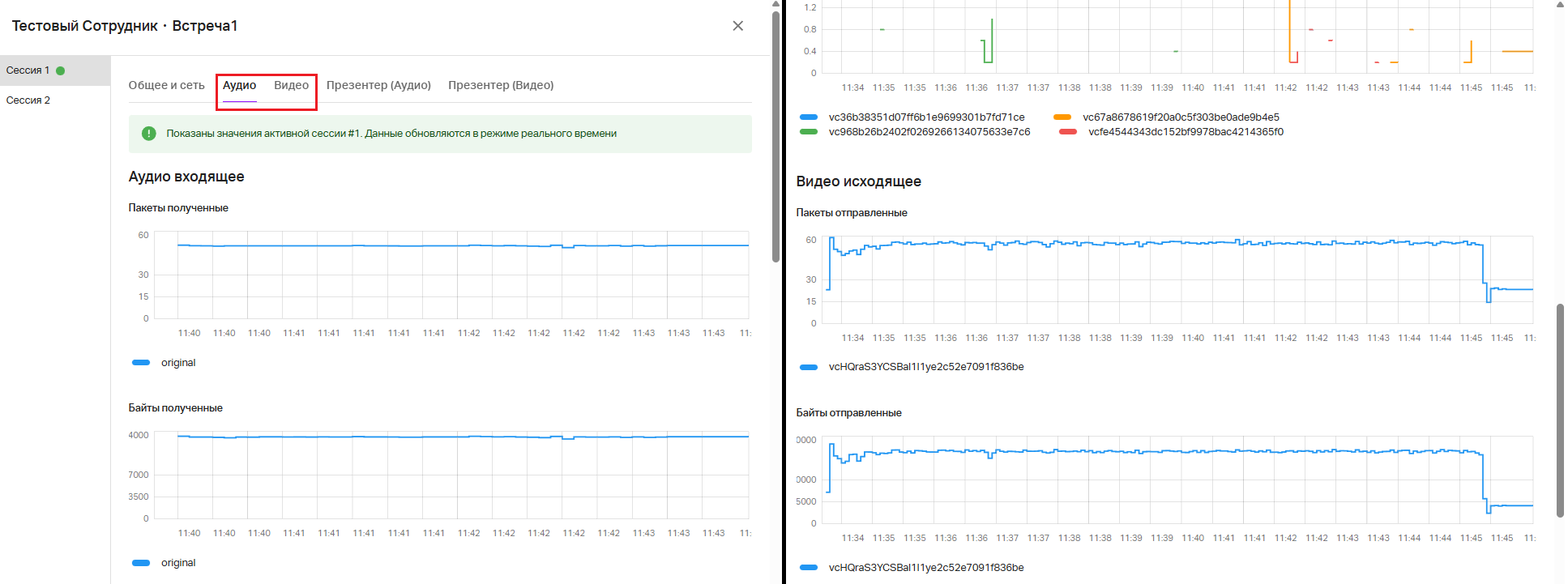Click the blue marker of the vc36b38351d07 series
1568x584 pixels.
pyautogui.click(x=808, y=117)
